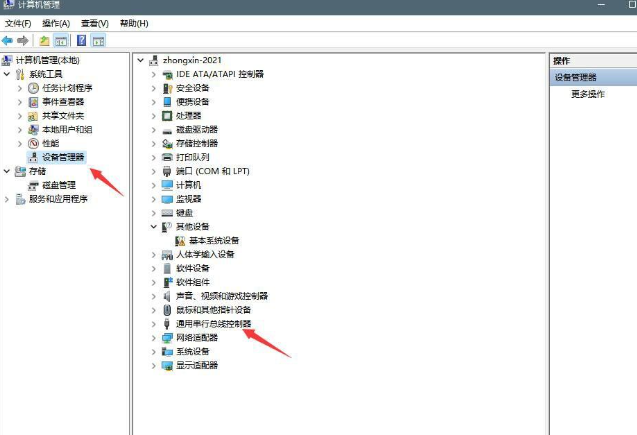Image resolution: width=637 pixels, height=435 pixels.
Task: Expand the 任务计划程序 node
Action: click(20, 88)
